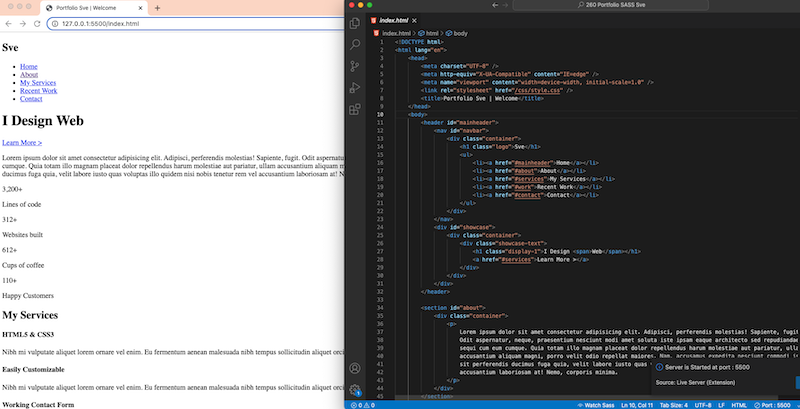
Task: Click the header id="mainheader" code line
Action: [460, 122]
